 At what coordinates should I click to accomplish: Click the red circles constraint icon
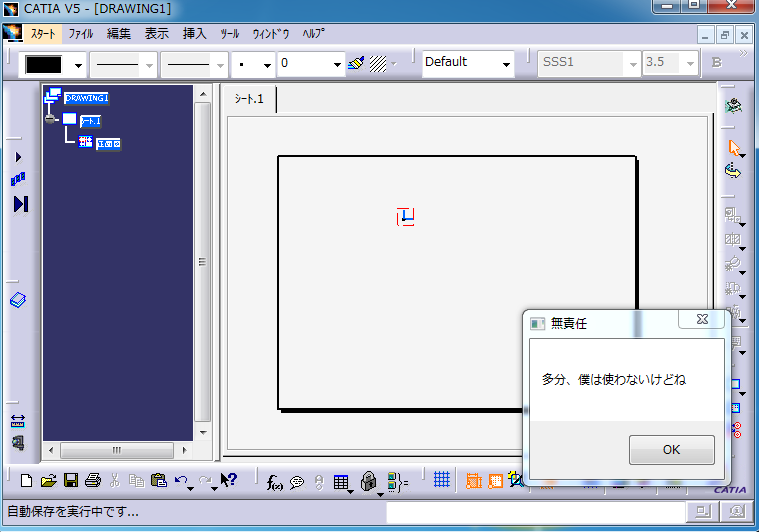click(x=737, y=430)
